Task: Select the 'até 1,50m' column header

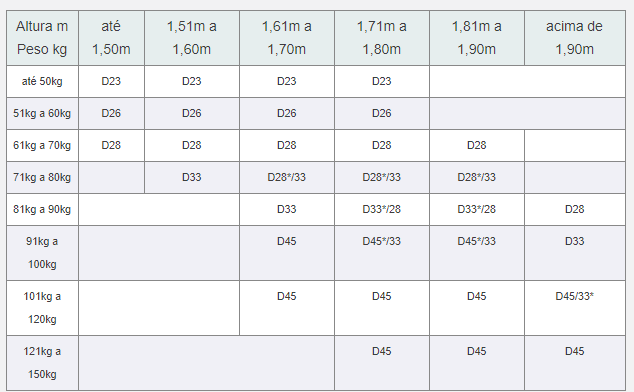Action: point(111,38)
